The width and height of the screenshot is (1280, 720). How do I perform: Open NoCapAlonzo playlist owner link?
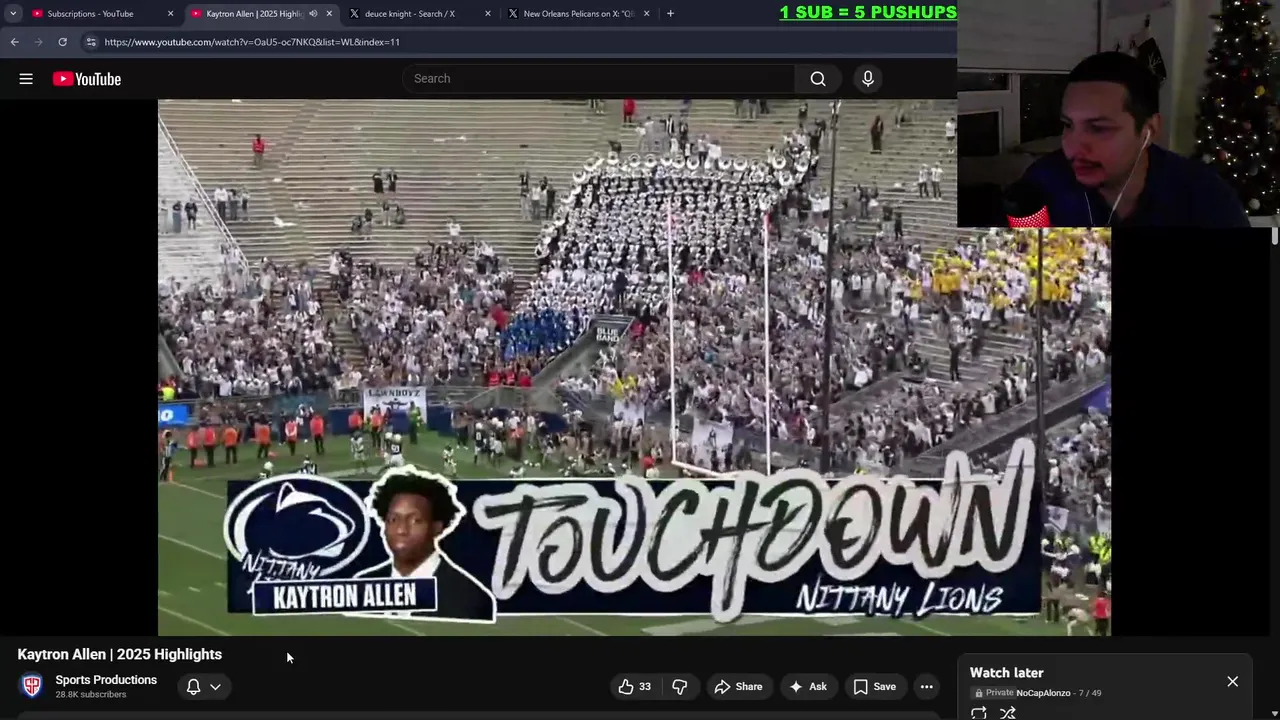(x=1043, y=693)
